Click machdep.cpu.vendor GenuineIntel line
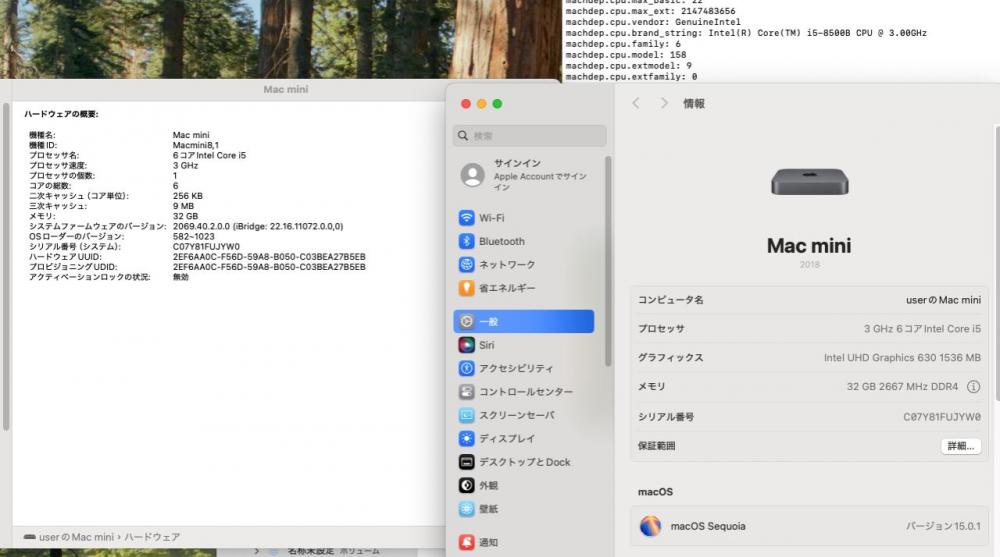The width and height of the screenshot is (1000, 557). tap(653, 22)
